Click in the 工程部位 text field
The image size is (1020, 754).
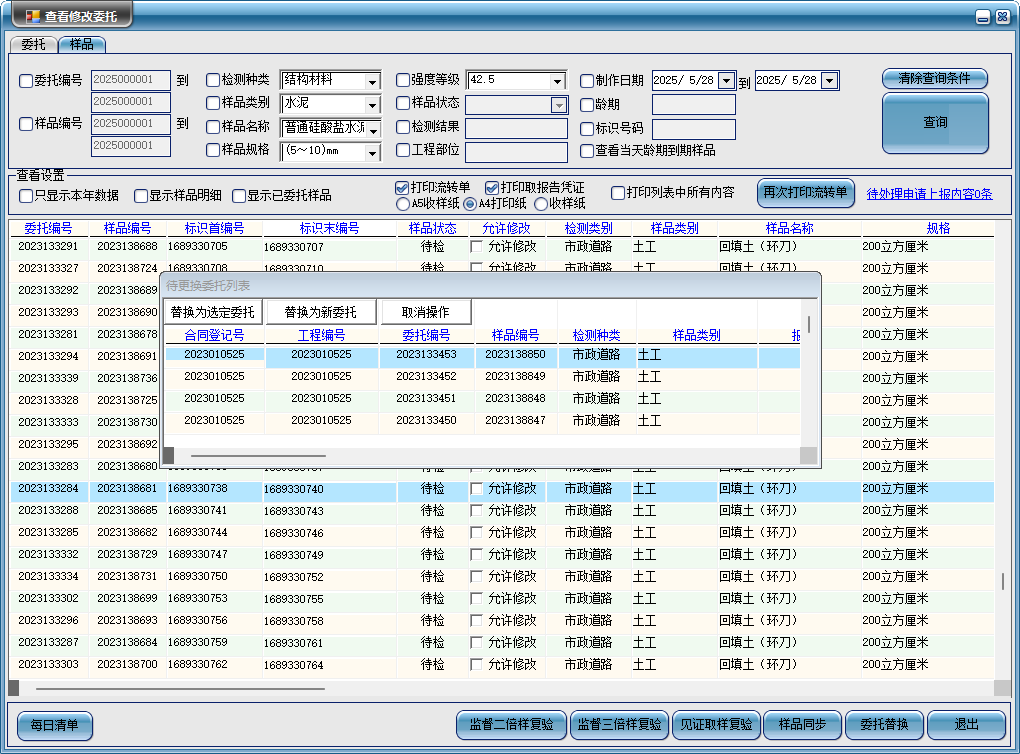pos(516,152)
